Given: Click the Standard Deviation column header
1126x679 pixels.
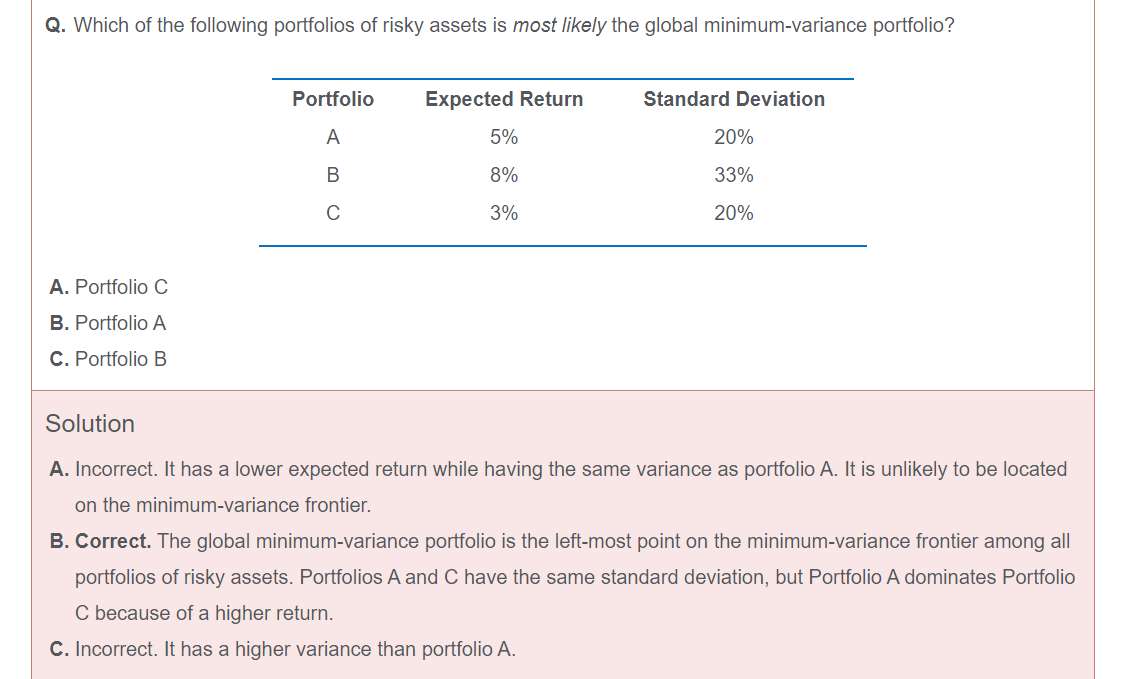Looking at the screenshot, I should pyautogui.click(x=734, y=99).
